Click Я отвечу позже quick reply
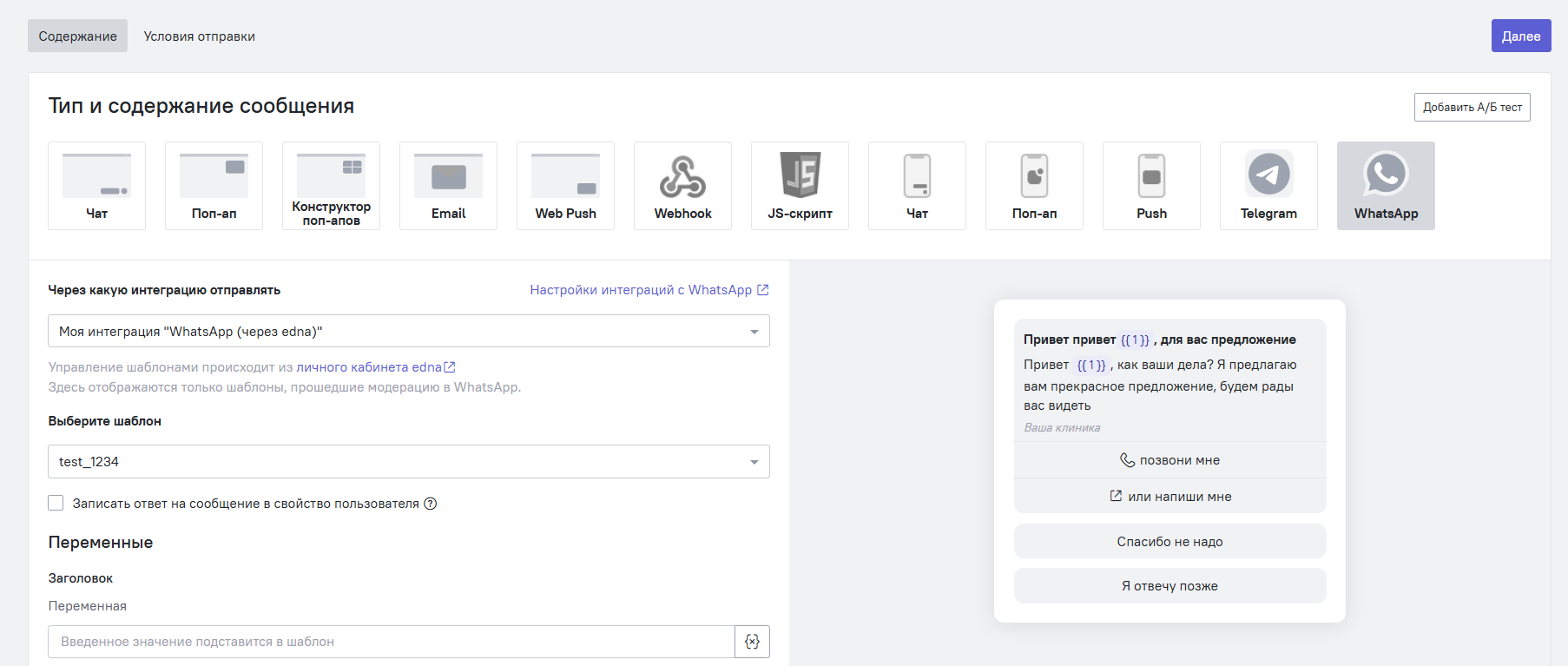 click(1169, 586)
